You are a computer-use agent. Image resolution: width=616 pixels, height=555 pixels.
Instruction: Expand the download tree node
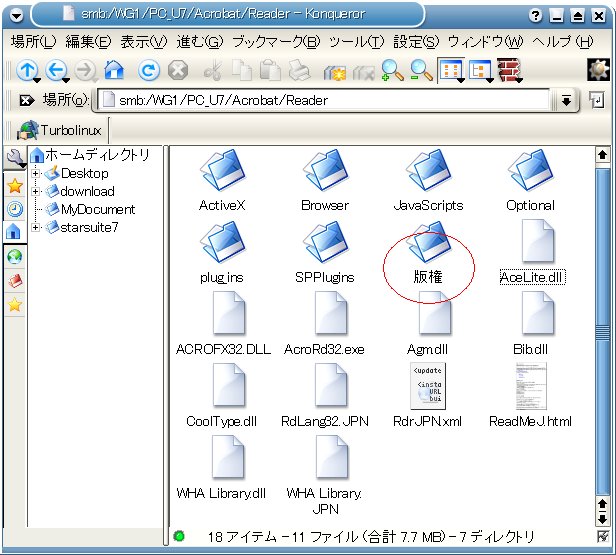[35, 191]
